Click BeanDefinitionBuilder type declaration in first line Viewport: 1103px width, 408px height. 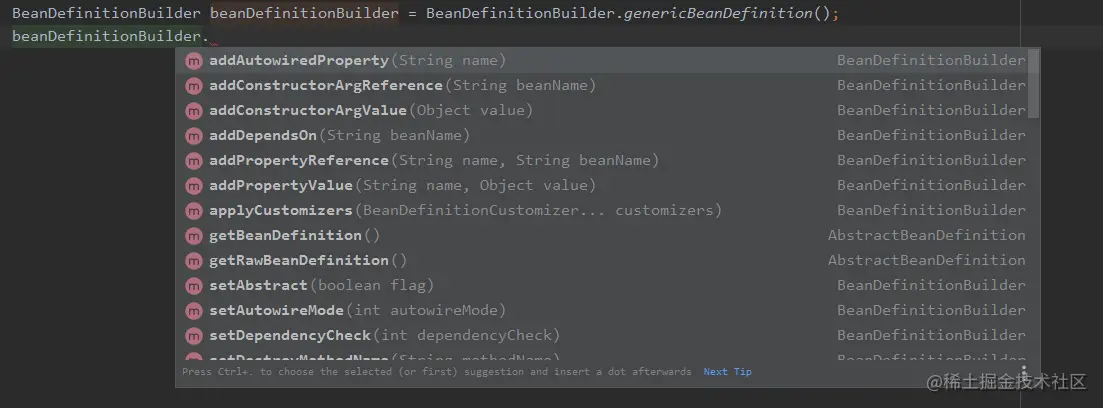click(106, 14)
